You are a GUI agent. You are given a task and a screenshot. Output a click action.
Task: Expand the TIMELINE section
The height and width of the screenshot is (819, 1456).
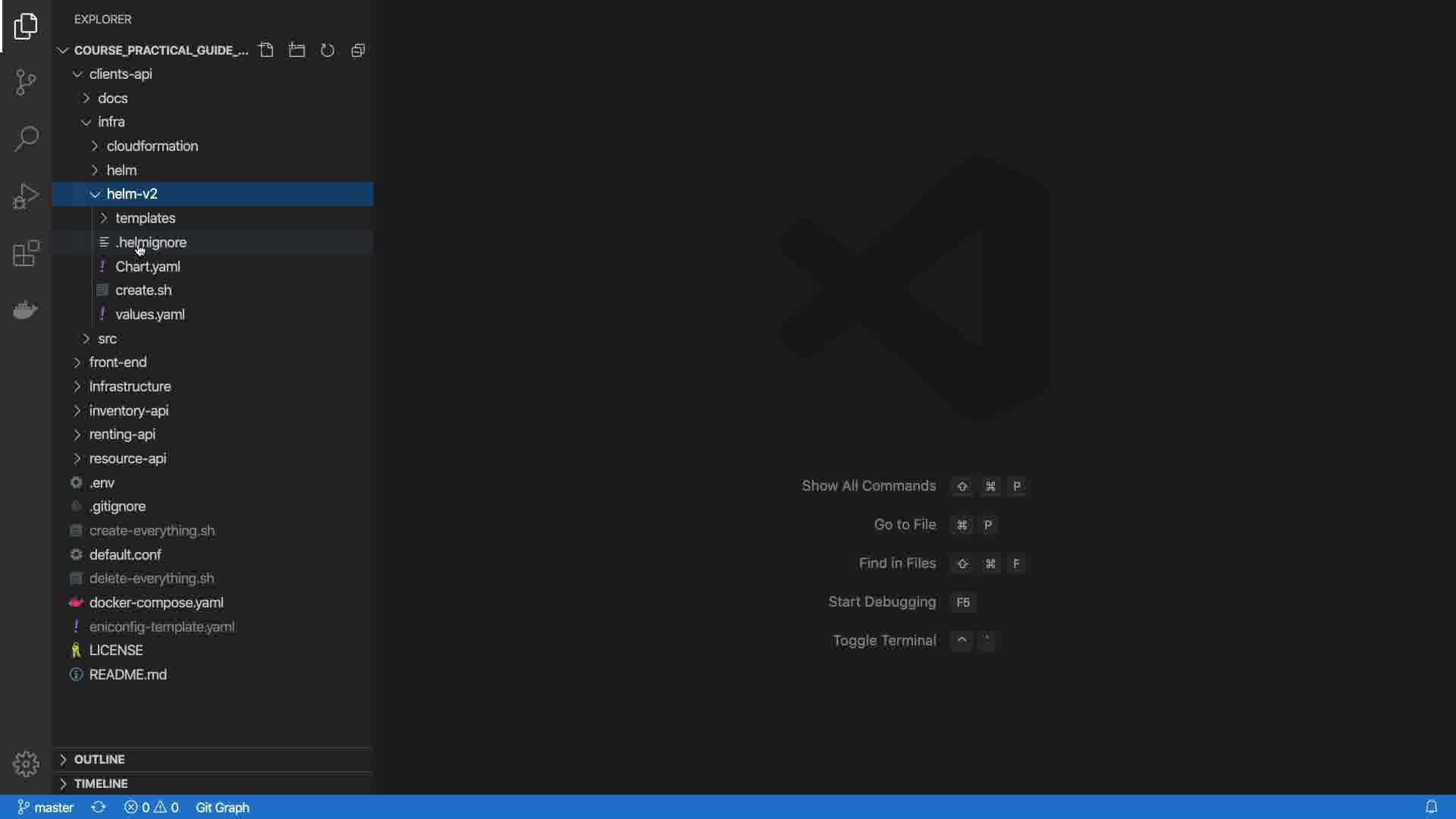point(101,783)
